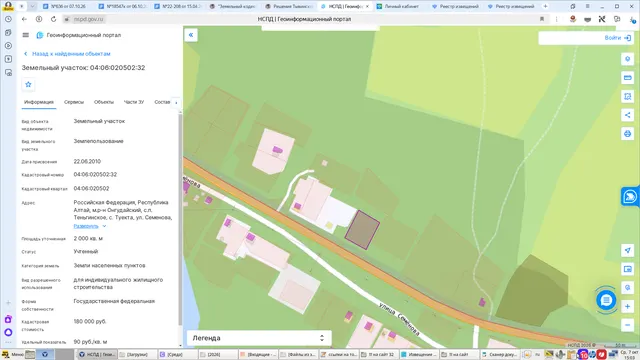This screenshot has width=640, height=360.
Task: Select the measurement ruler tool on the map
Action: pos(627,78)
